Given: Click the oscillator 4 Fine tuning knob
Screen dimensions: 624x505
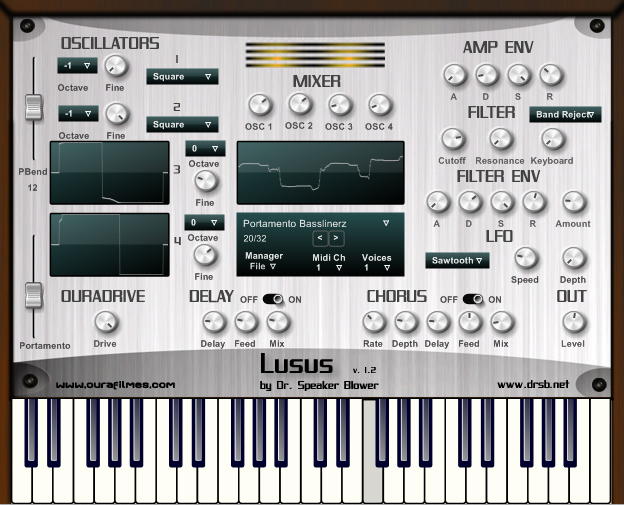Looking at the screenshot, I should pyautogui.click(x=205, y=255).
